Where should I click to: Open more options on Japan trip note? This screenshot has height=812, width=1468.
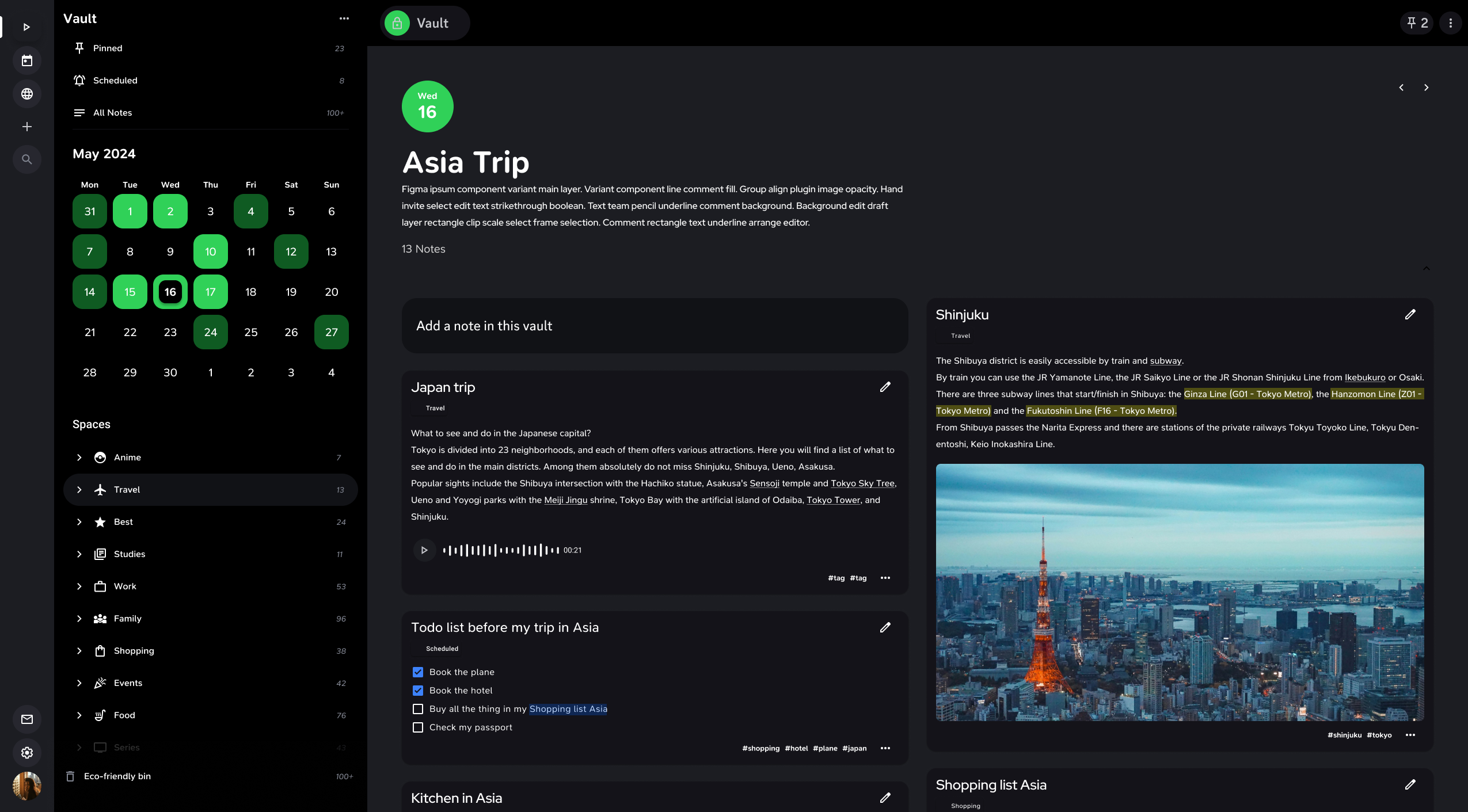[x=885, y=578]
